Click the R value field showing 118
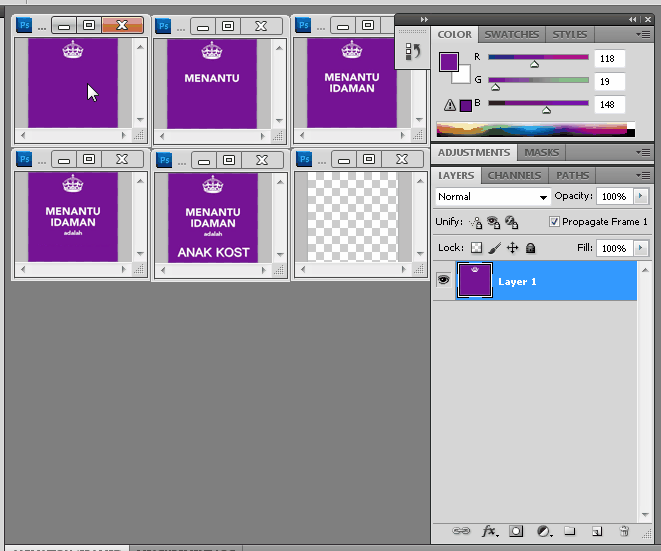This screenshot has width=661, height=551. 609,59
